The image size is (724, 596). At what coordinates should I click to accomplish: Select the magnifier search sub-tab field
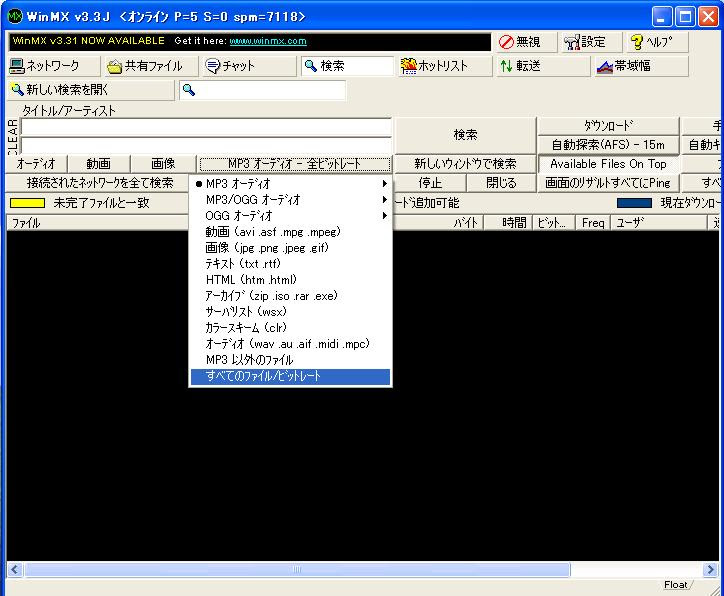click(262, 90)
